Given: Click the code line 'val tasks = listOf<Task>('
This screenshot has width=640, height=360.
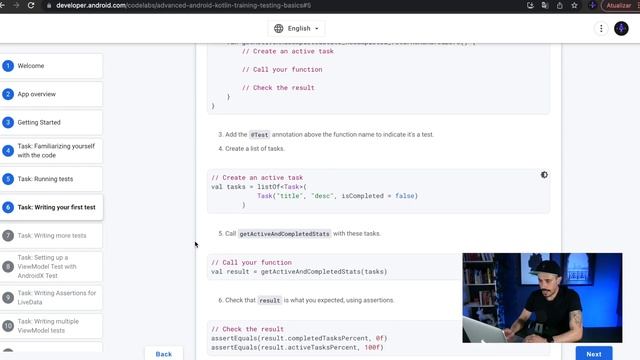Looking at the screenshot, I should 259,187.
